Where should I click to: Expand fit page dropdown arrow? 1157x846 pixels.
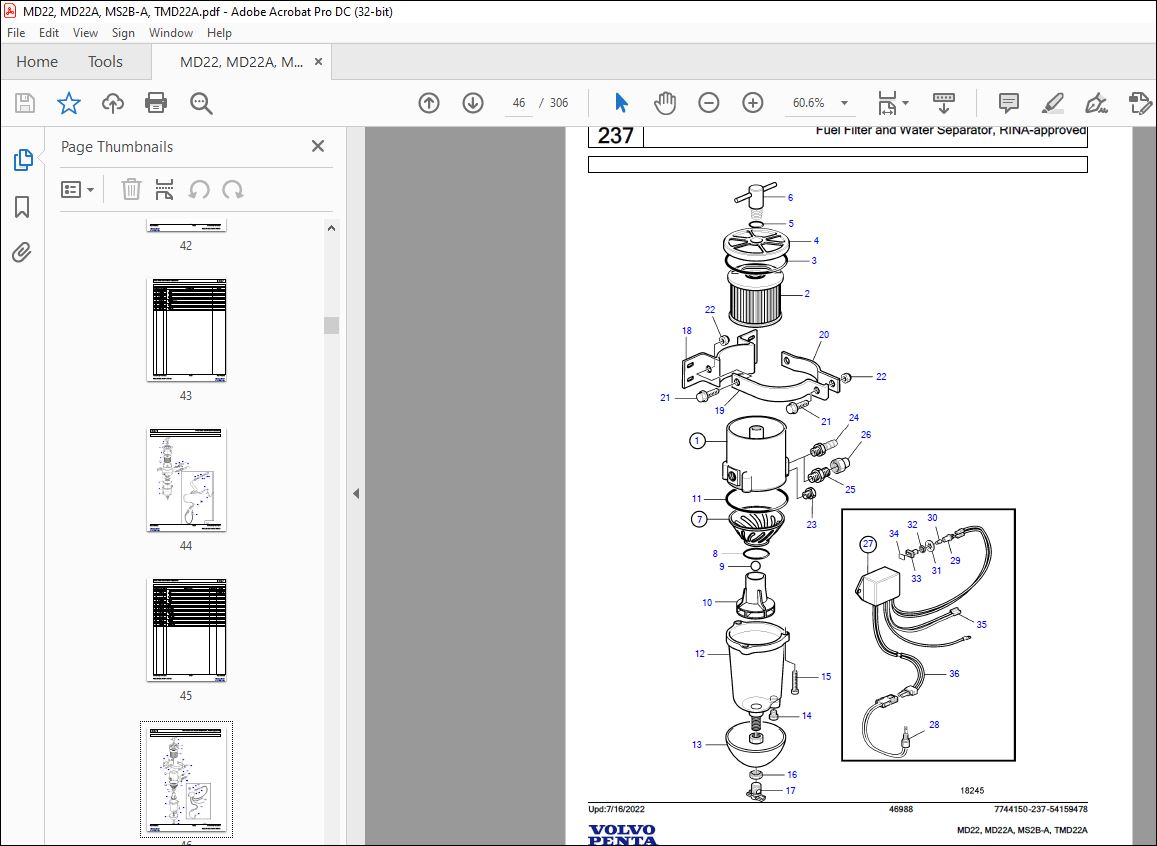pos(905,103)
